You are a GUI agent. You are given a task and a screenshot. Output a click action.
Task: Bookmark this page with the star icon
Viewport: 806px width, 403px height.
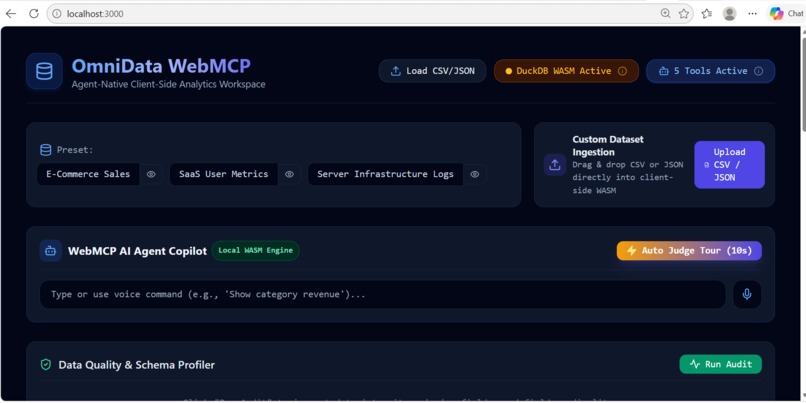(684, 14)
